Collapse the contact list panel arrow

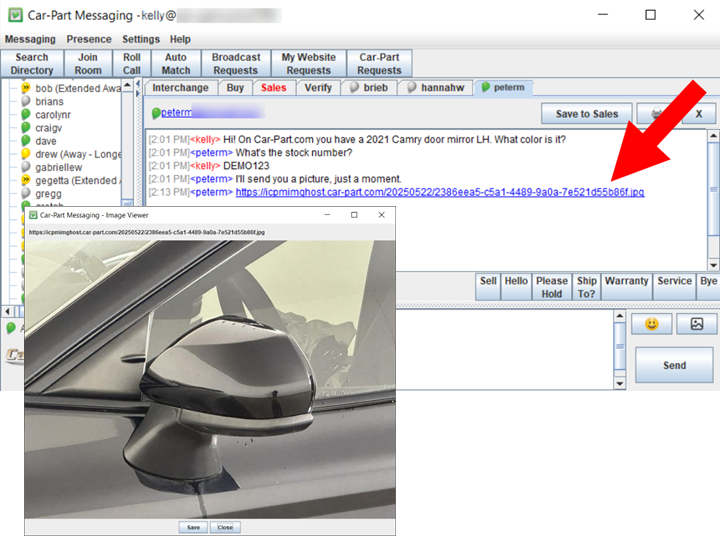(x=138, y=84)
